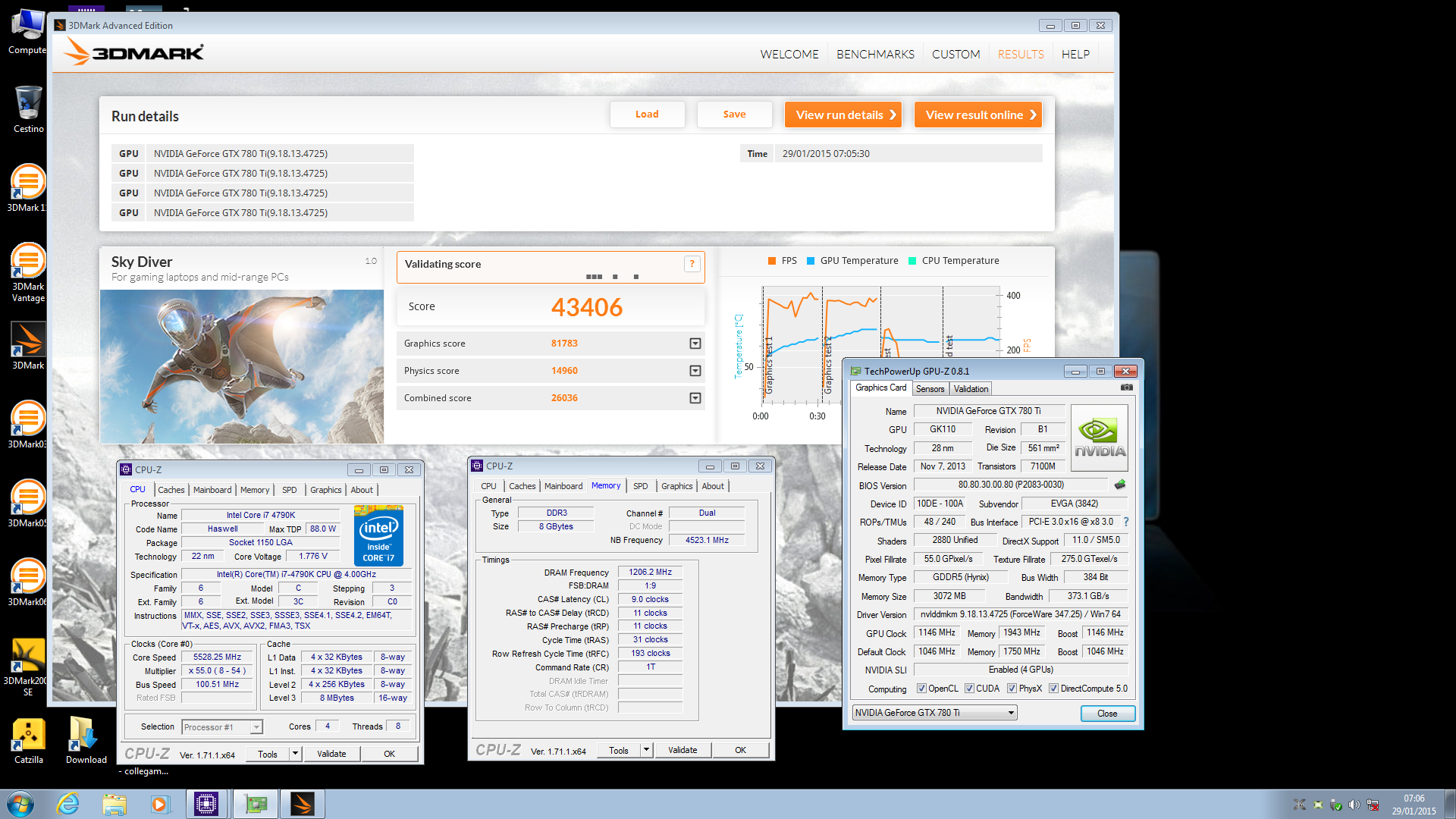Open Cestino recycle bin icon
Screen dimensions: 1456x819
pyautogui.click(x=28, y=108)
